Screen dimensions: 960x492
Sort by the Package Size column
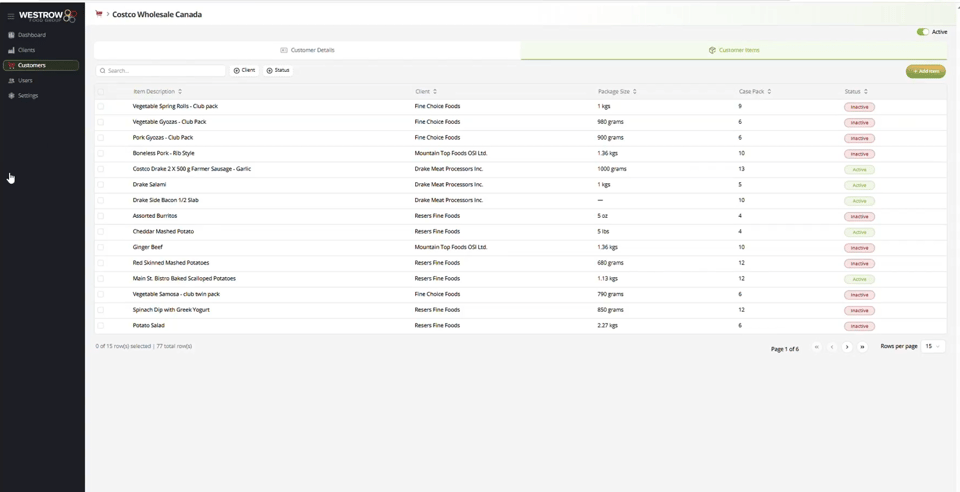click(x=617, y=92)
